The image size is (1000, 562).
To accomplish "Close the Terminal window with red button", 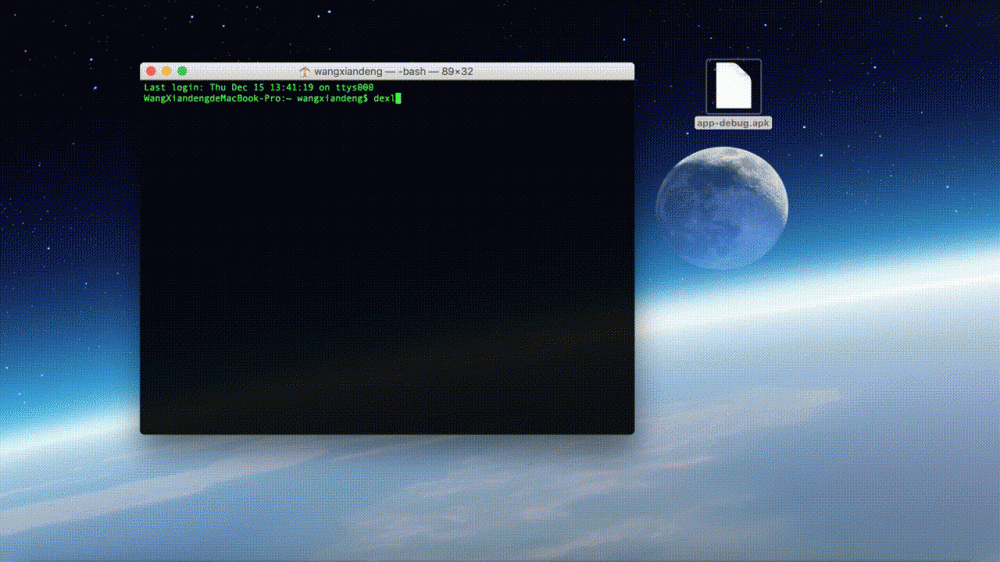I will (x=151, y=71).
